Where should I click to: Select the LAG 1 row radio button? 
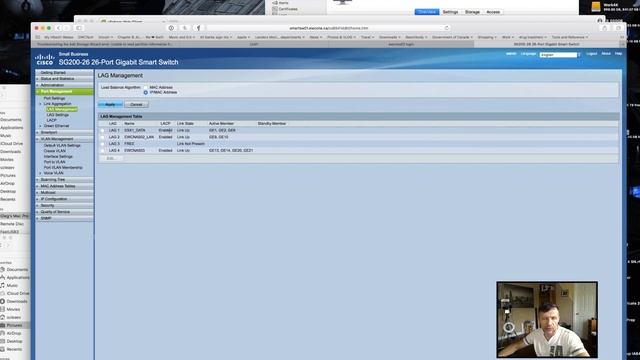(102, 131)
